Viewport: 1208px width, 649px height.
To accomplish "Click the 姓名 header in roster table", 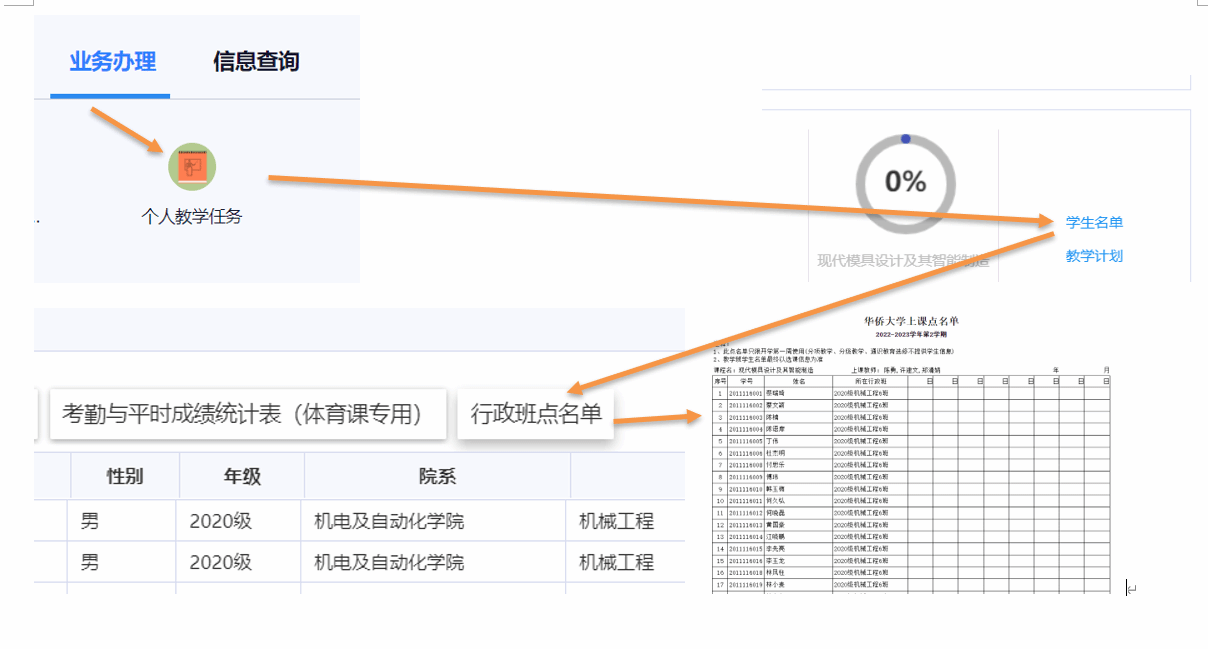I will pyautogui.click(x=799, y=381).
